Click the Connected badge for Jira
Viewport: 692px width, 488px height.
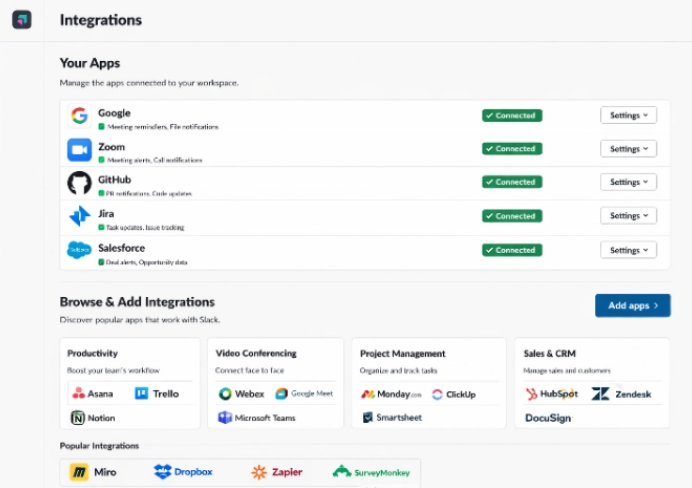point(512,216)
